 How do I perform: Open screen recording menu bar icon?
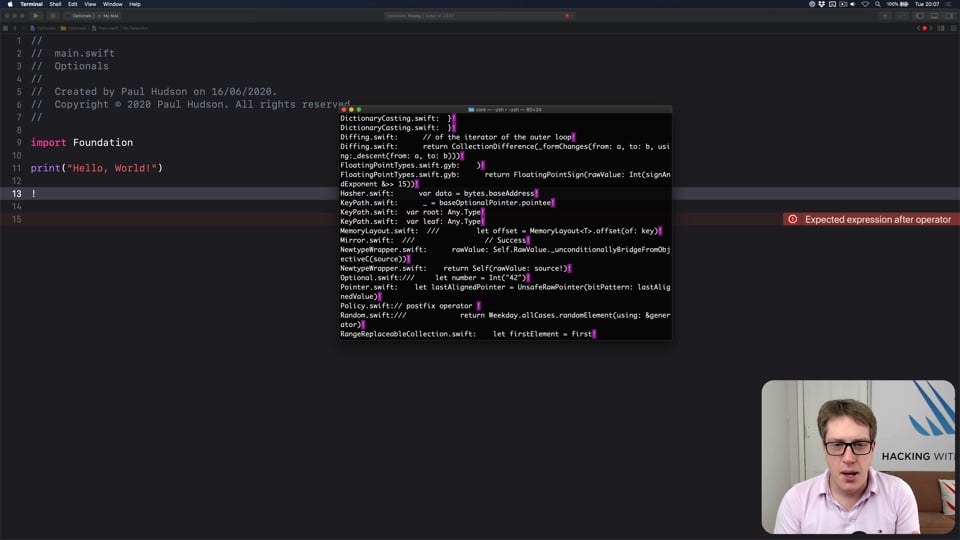pyautogui.click(x=843, y=4)
